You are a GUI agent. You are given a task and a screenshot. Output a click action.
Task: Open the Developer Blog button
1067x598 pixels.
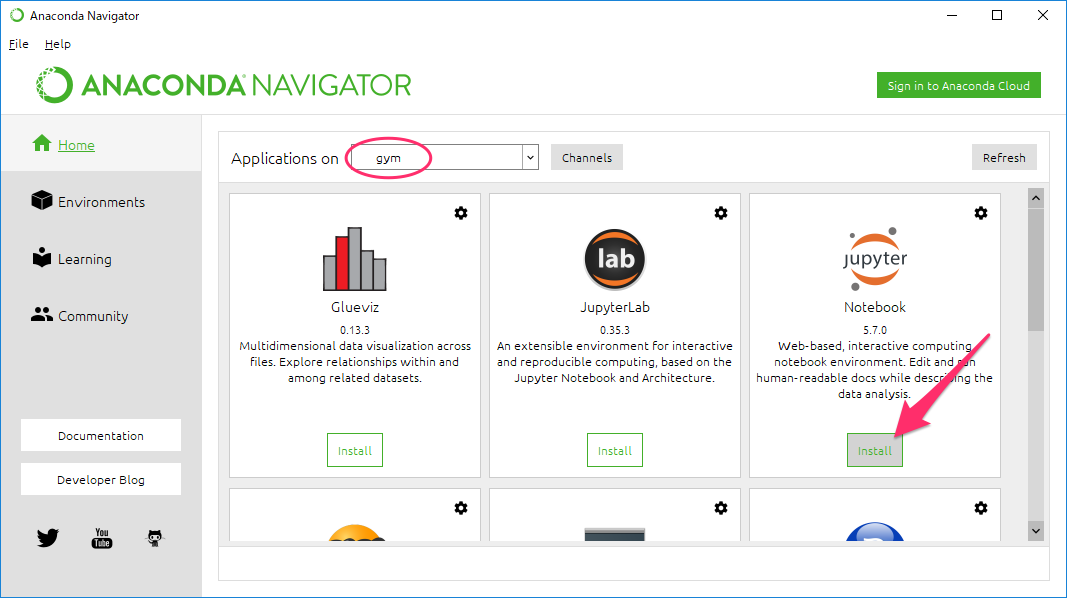[101, 480]
